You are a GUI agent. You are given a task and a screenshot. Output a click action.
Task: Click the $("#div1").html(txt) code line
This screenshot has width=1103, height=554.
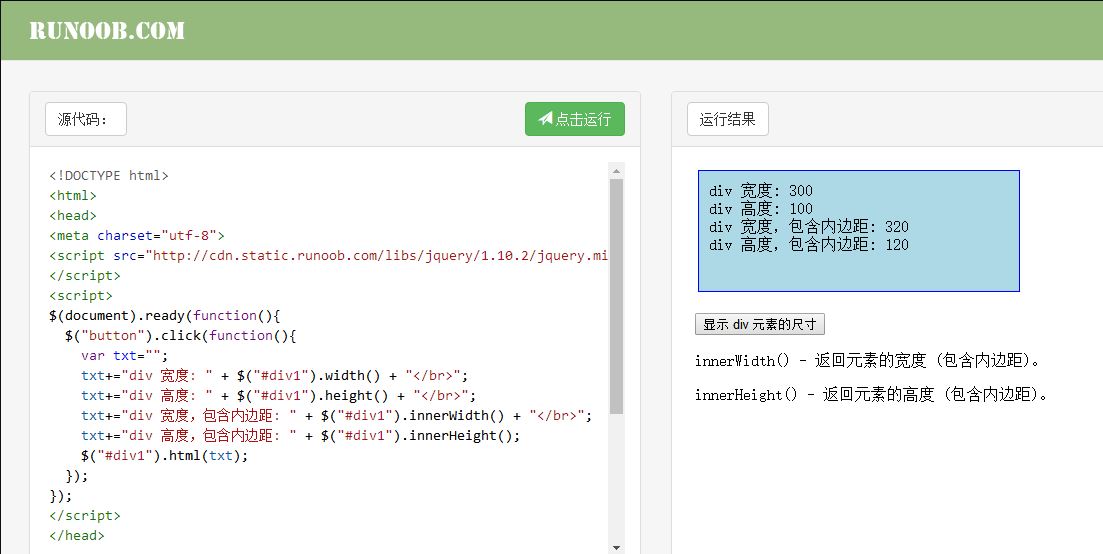pos(165,456)
